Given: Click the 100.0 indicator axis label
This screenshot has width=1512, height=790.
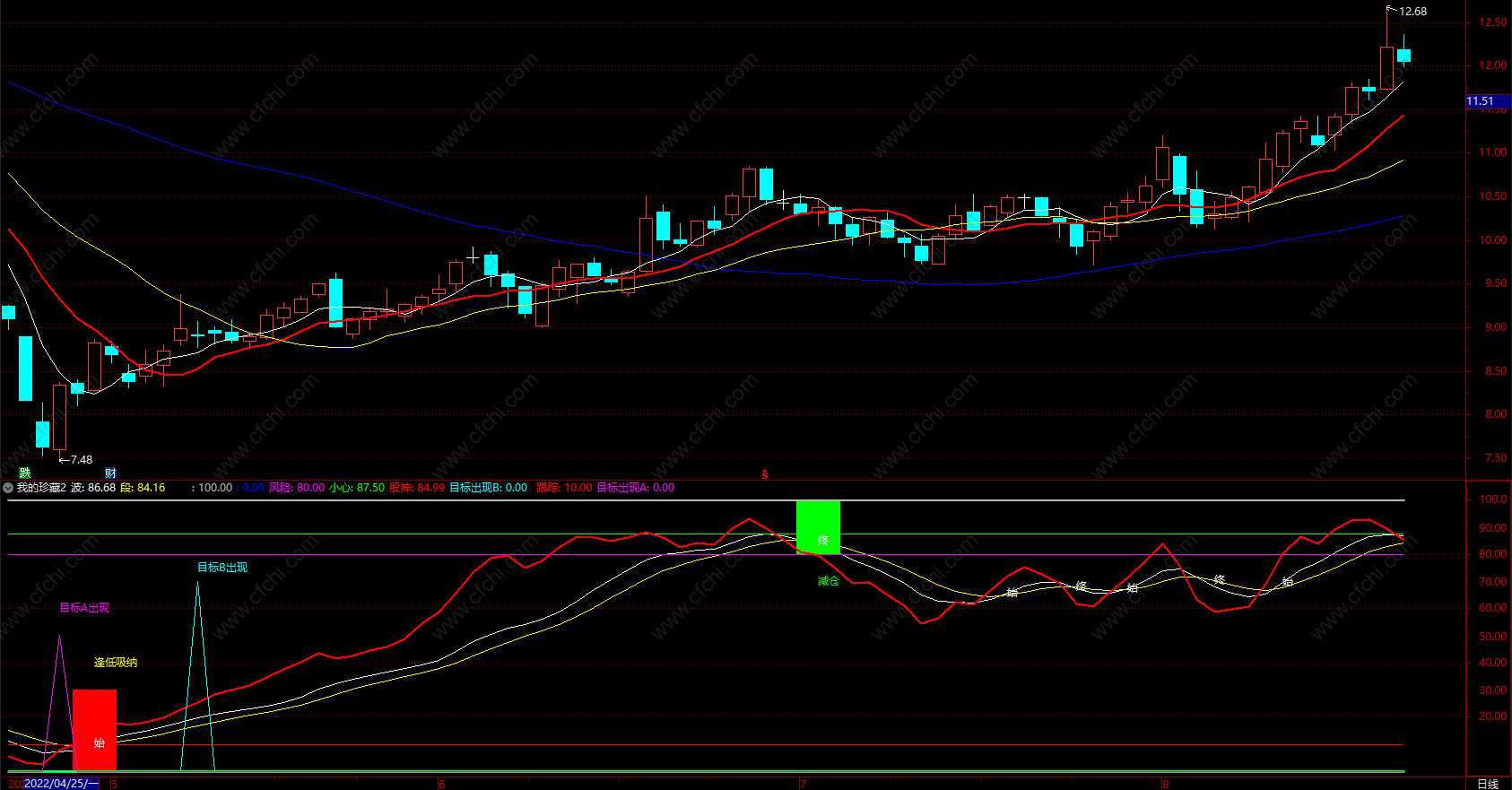Looking at the screenshot, I should [x=1493, y=499].
